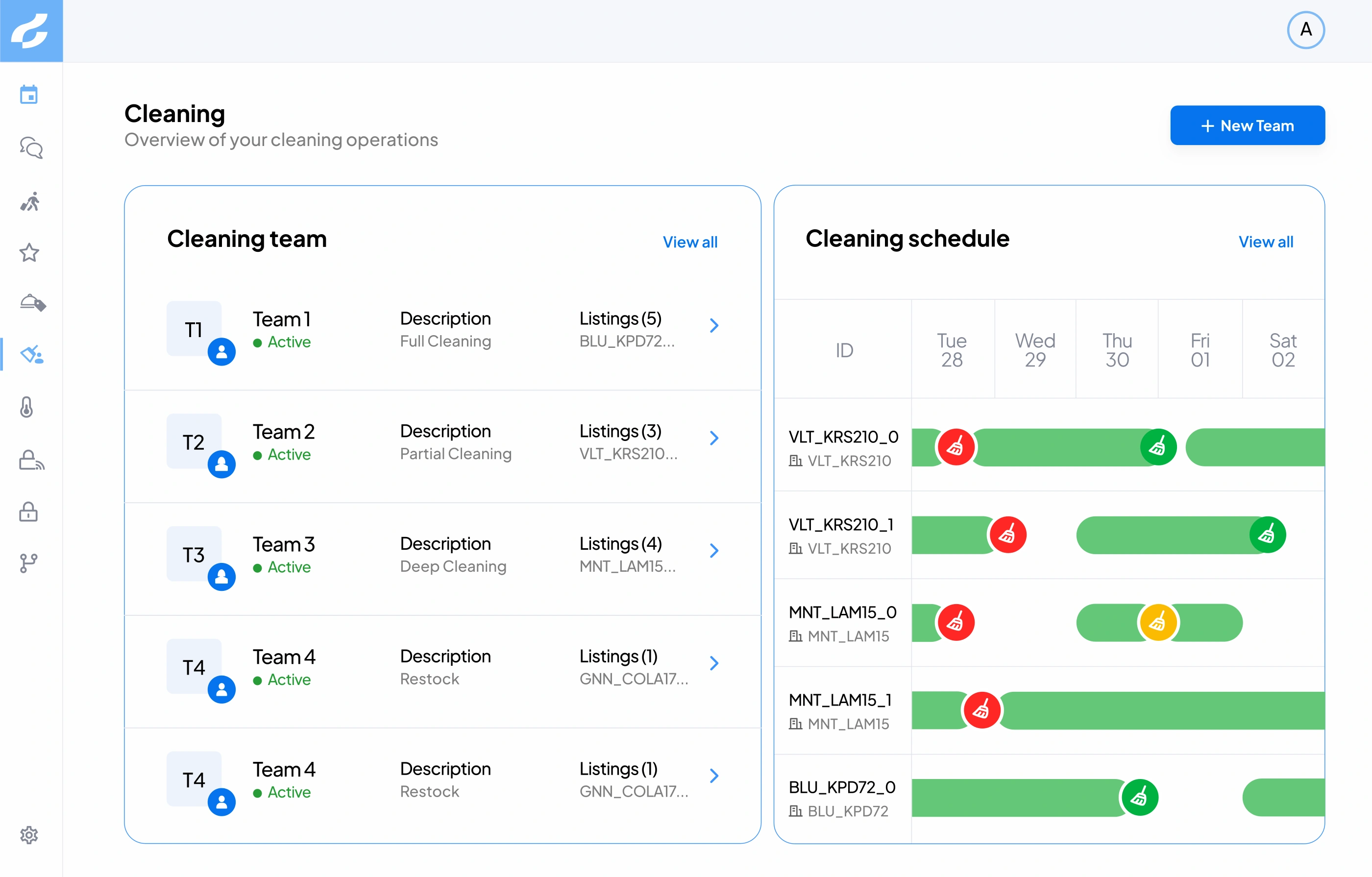
Task: Click Team 2 name
Action: (x=284, y=432)
